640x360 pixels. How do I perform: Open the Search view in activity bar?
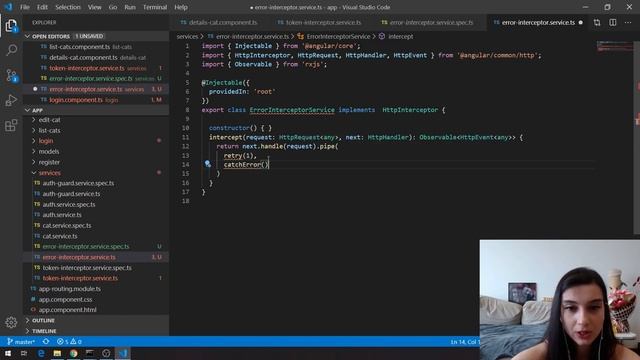click(x=11, y=50)
